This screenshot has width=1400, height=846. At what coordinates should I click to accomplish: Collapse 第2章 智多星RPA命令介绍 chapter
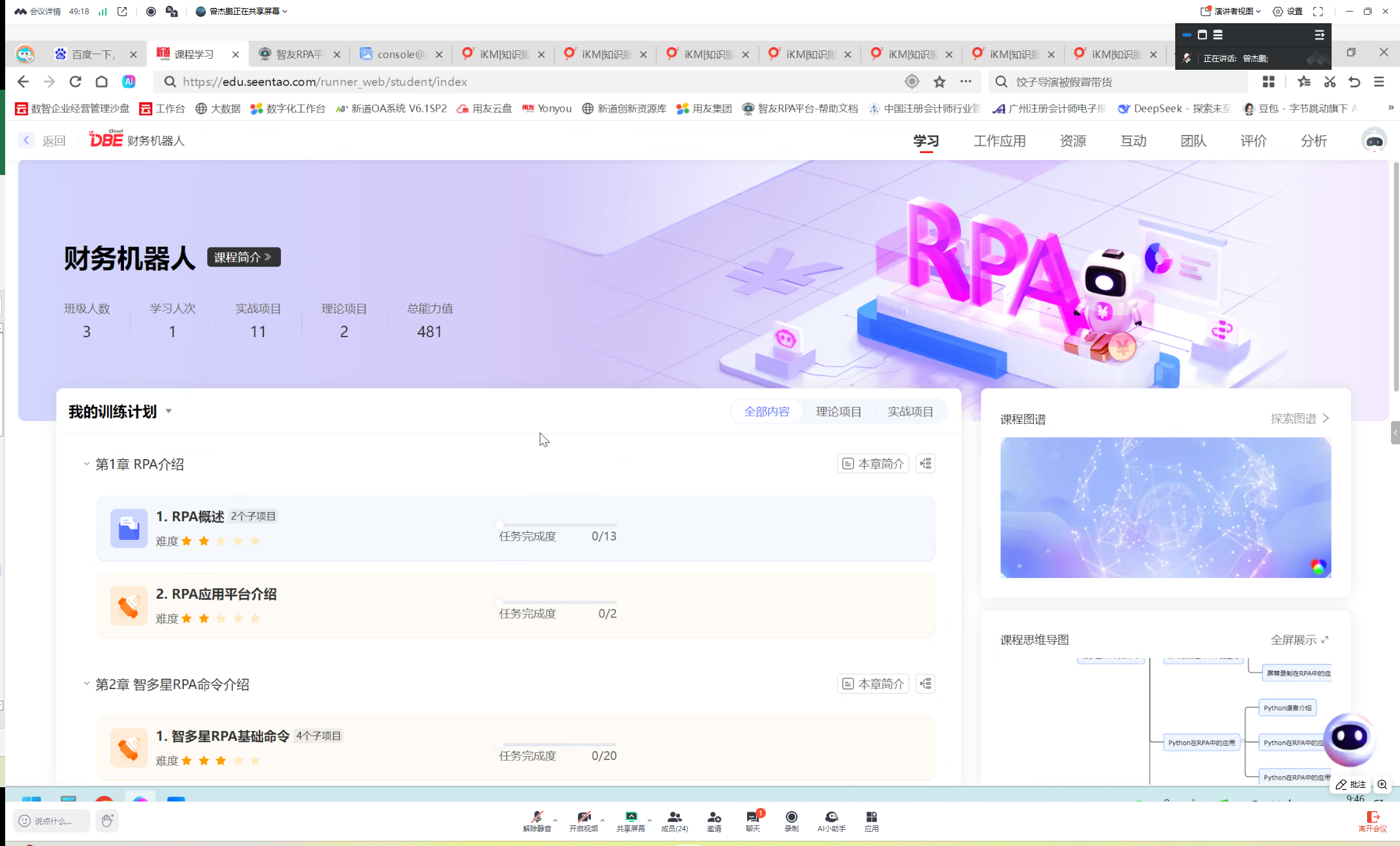(x=87, y=684)
